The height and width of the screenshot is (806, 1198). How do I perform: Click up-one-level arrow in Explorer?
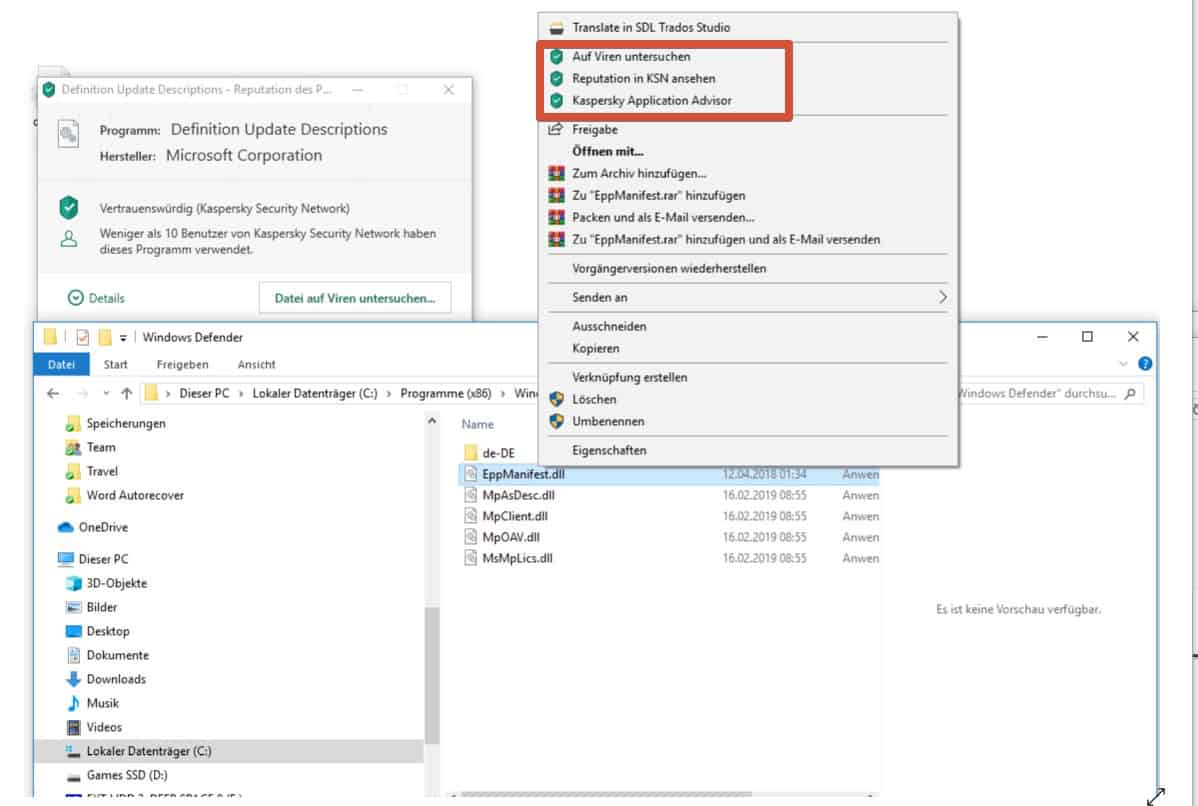(x=127, y=393)
